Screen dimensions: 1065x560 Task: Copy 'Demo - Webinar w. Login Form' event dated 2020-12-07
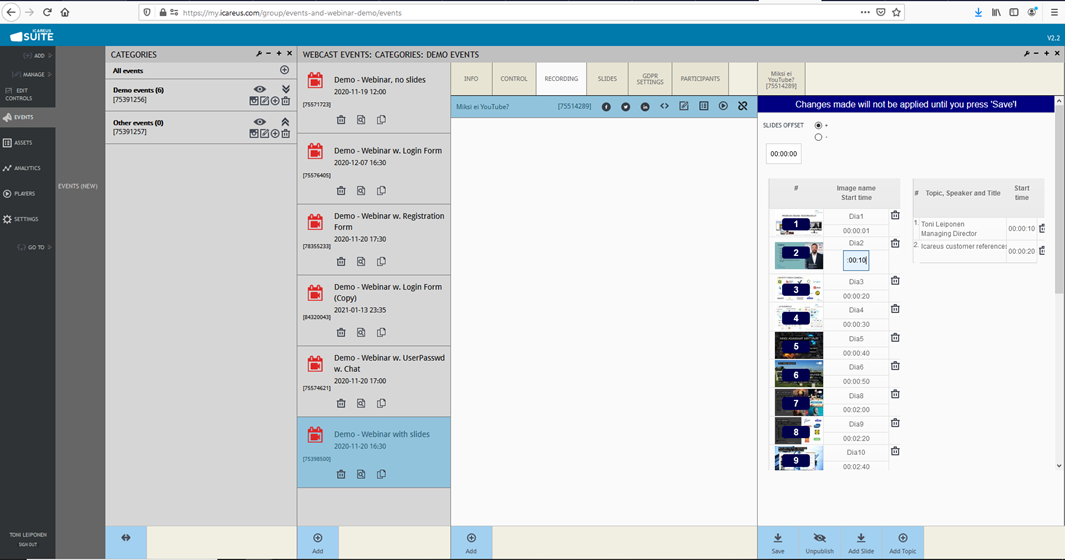tap(381, 191)
